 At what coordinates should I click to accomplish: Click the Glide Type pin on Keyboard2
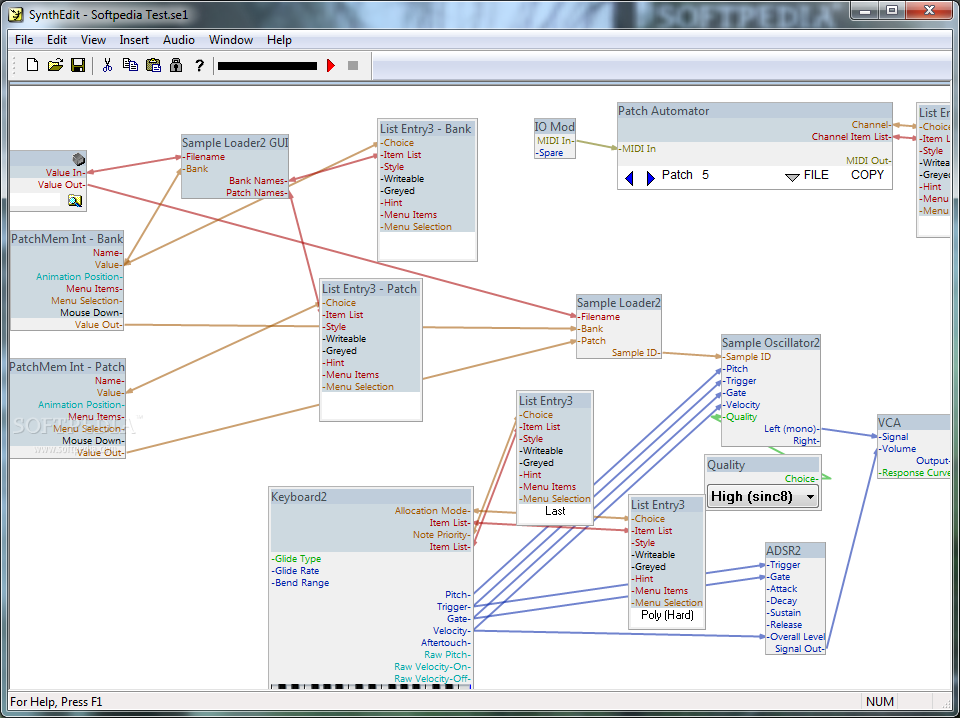point(296,559)
